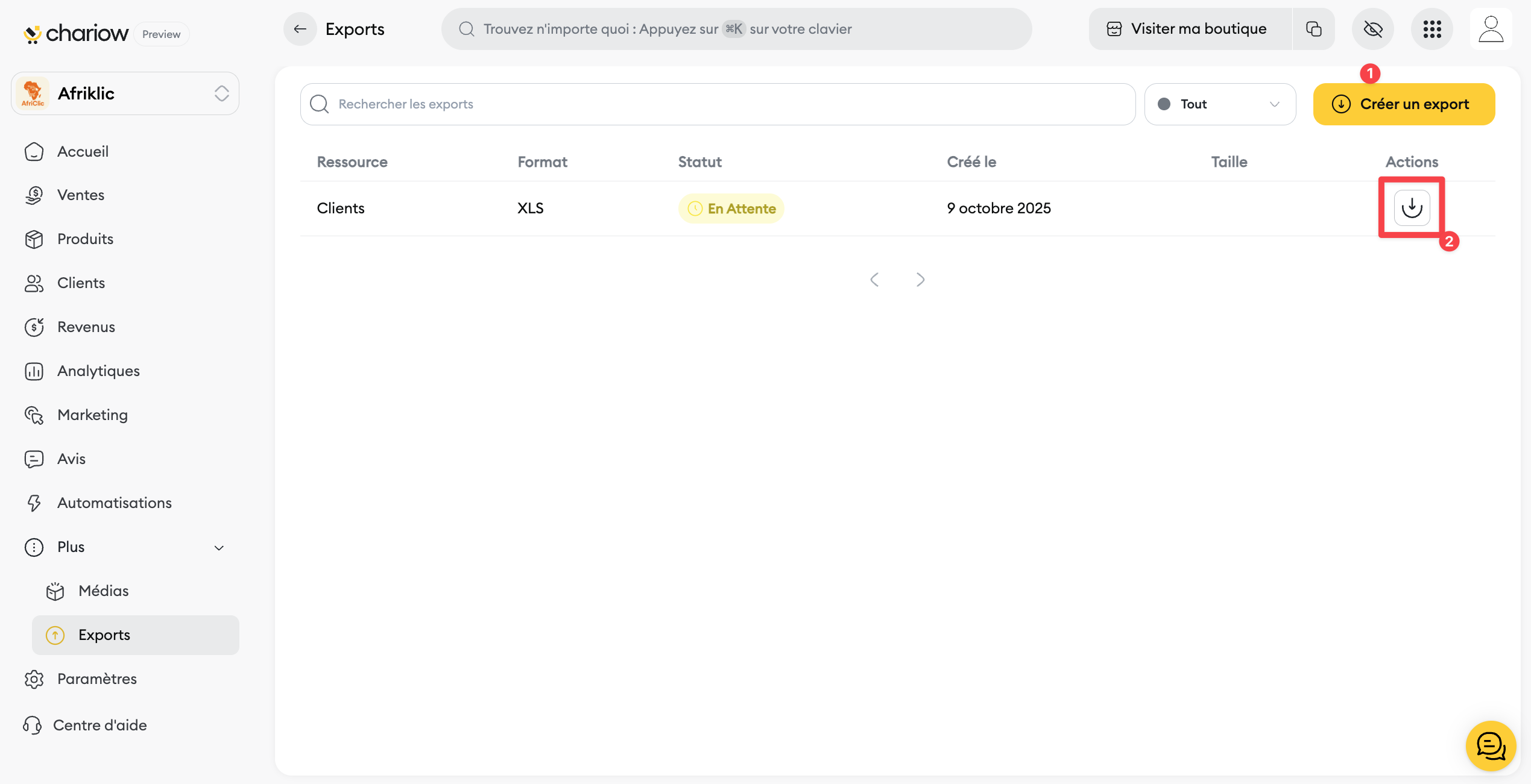Image resolution: width=1531 pixels, height=784 pixels.
Task: Focus the Rechercher les exports field
Action: pos(718,104)
